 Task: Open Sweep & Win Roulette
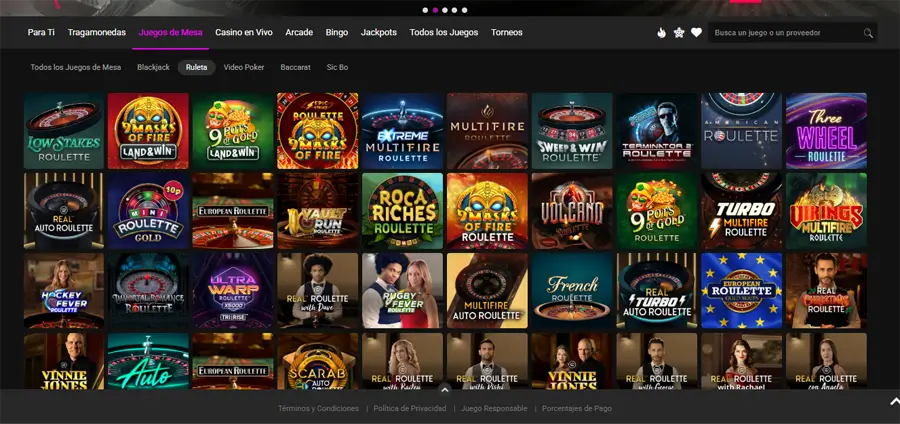click(x=572, y=131)
